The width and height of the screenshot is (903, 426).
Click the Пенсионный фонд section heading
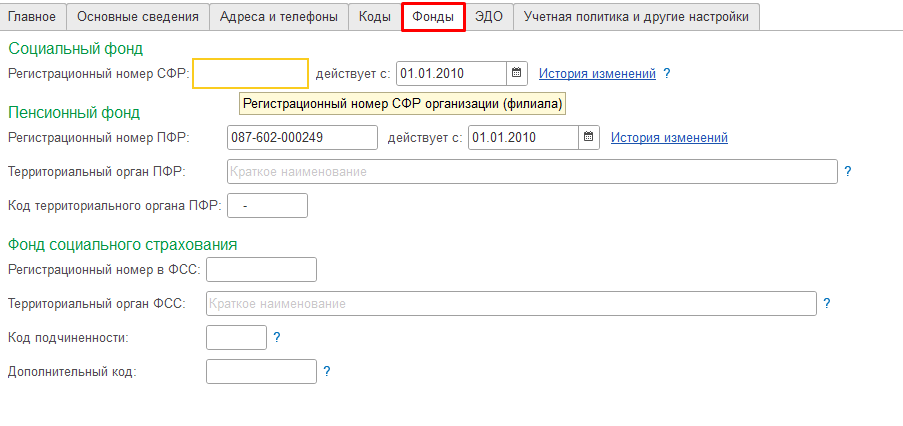74,112
